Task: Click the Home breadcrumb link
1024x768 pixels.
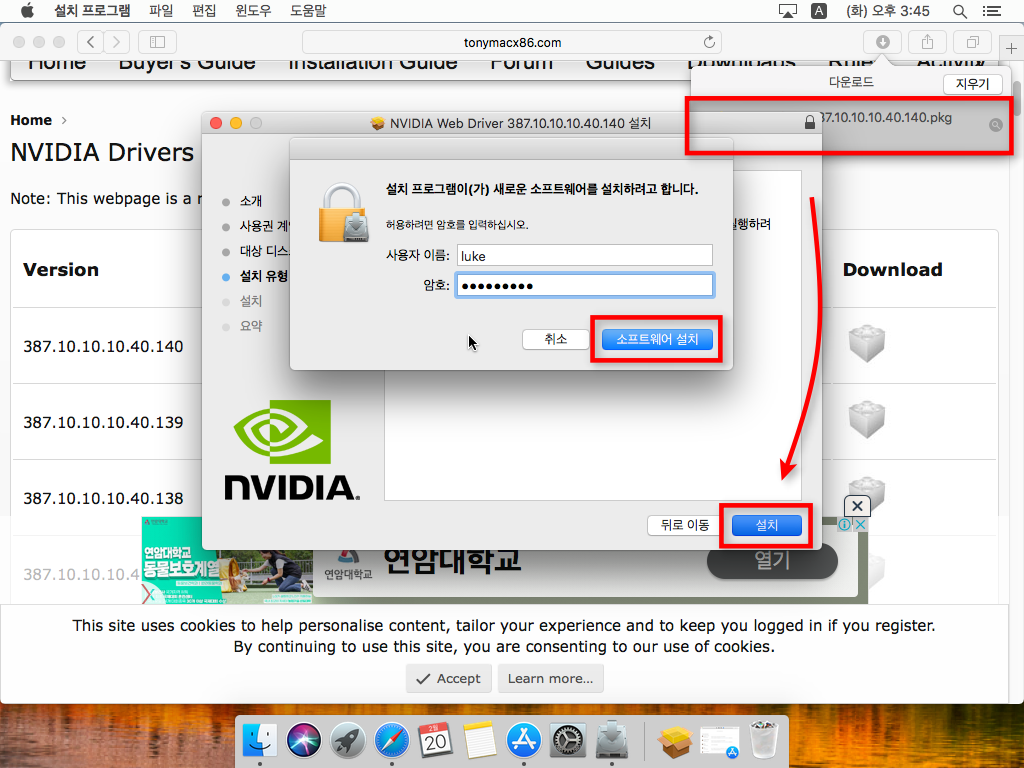Action: [x=31, y=120]
